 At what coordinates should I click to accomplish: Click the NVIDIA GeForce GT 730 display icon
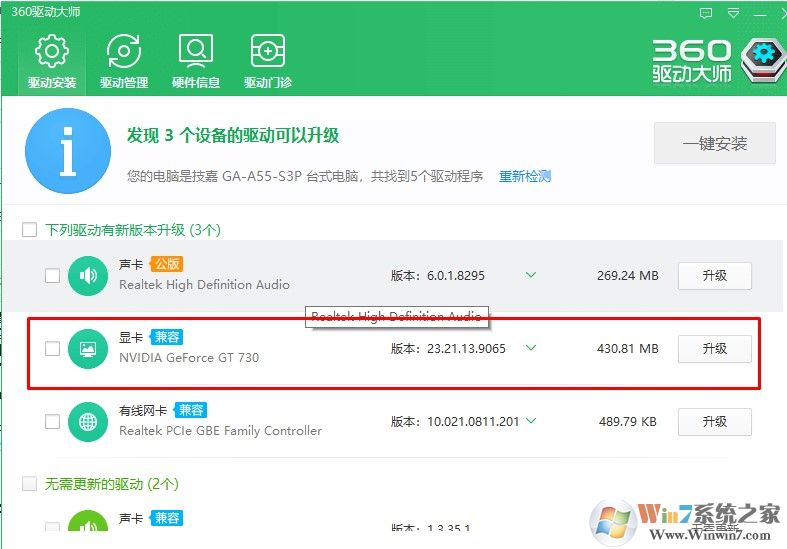[x=88, y=349]
